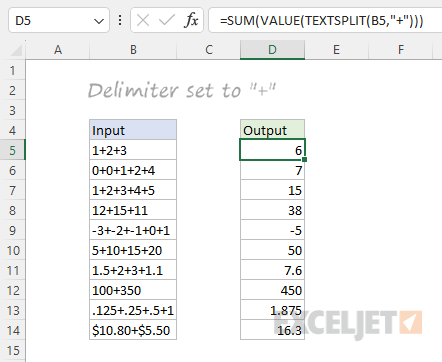Select row 5 header
This screenshot has width=442, height=362.
pyautogui.click(x=13, y=150)
